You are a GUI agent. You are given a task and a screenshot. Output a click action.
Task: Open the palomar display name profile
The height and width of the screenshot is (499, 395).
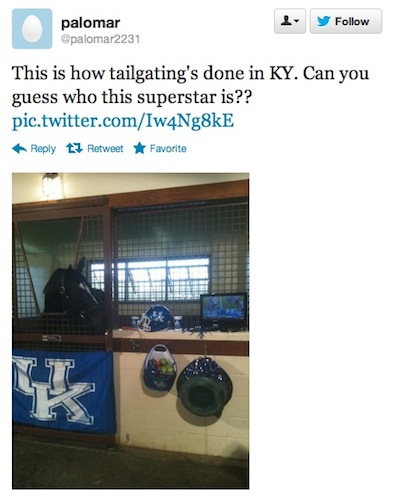pos(90,23)
